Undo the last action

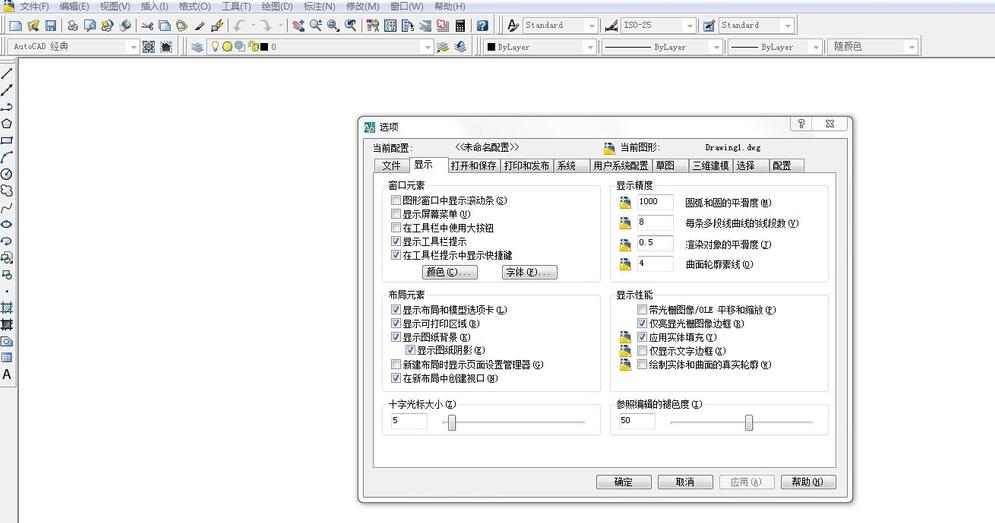[239, 25]
